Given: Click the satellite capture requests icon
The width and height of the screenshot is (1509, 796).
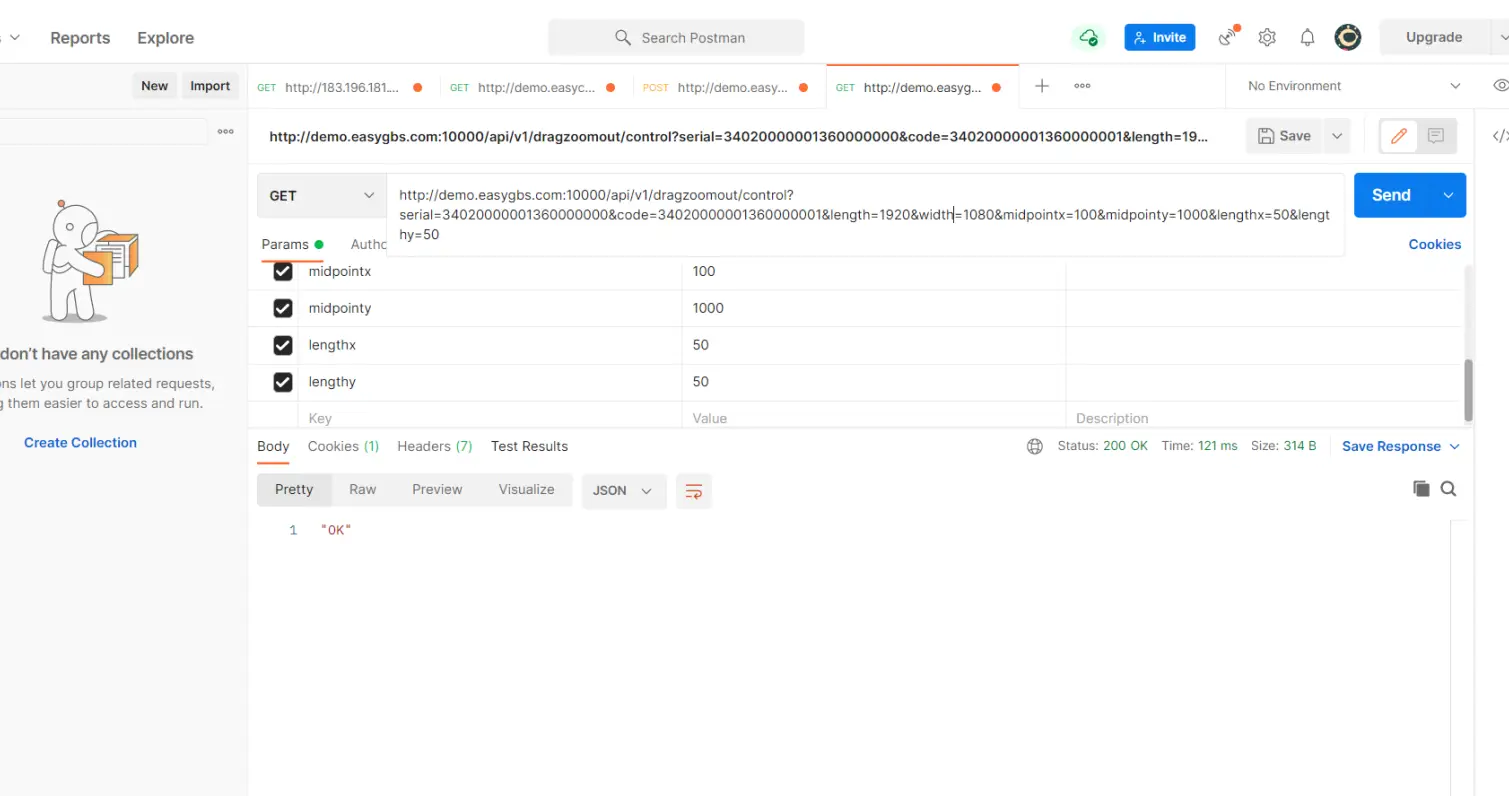Looking at the screenshot, I should coord(1228,38).
